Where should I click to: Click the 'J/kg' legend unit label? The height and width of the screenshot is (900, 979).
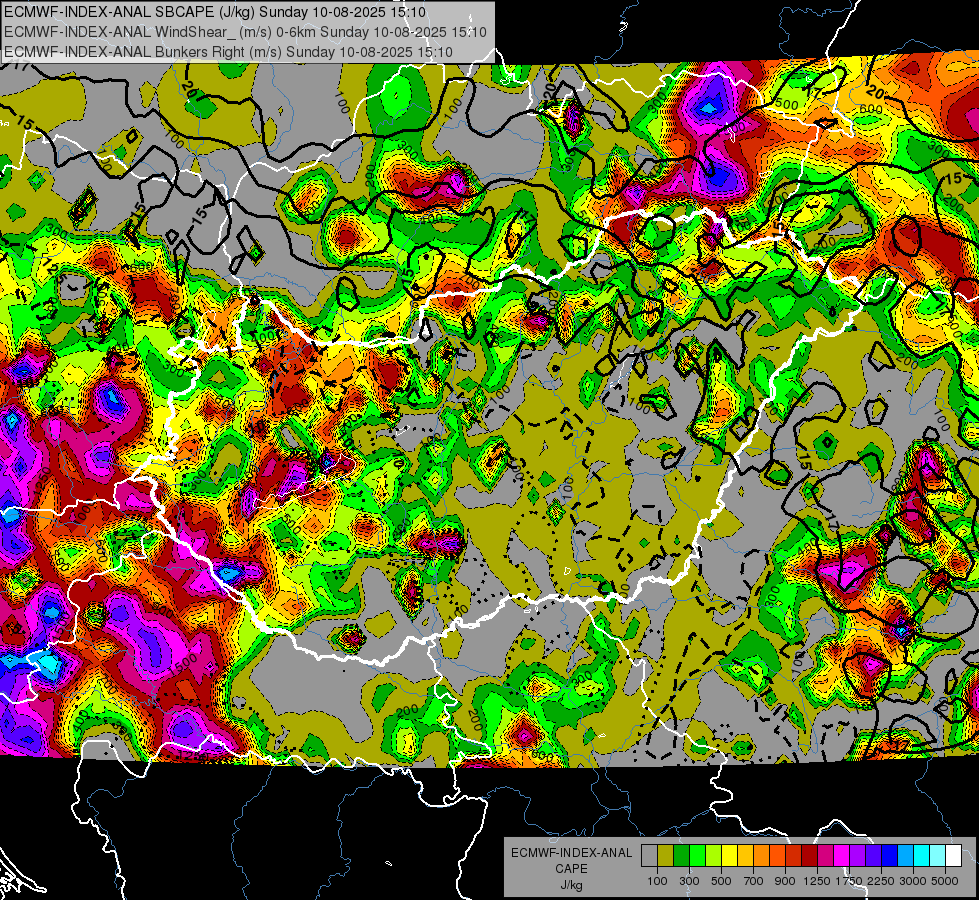pos(572,886)
